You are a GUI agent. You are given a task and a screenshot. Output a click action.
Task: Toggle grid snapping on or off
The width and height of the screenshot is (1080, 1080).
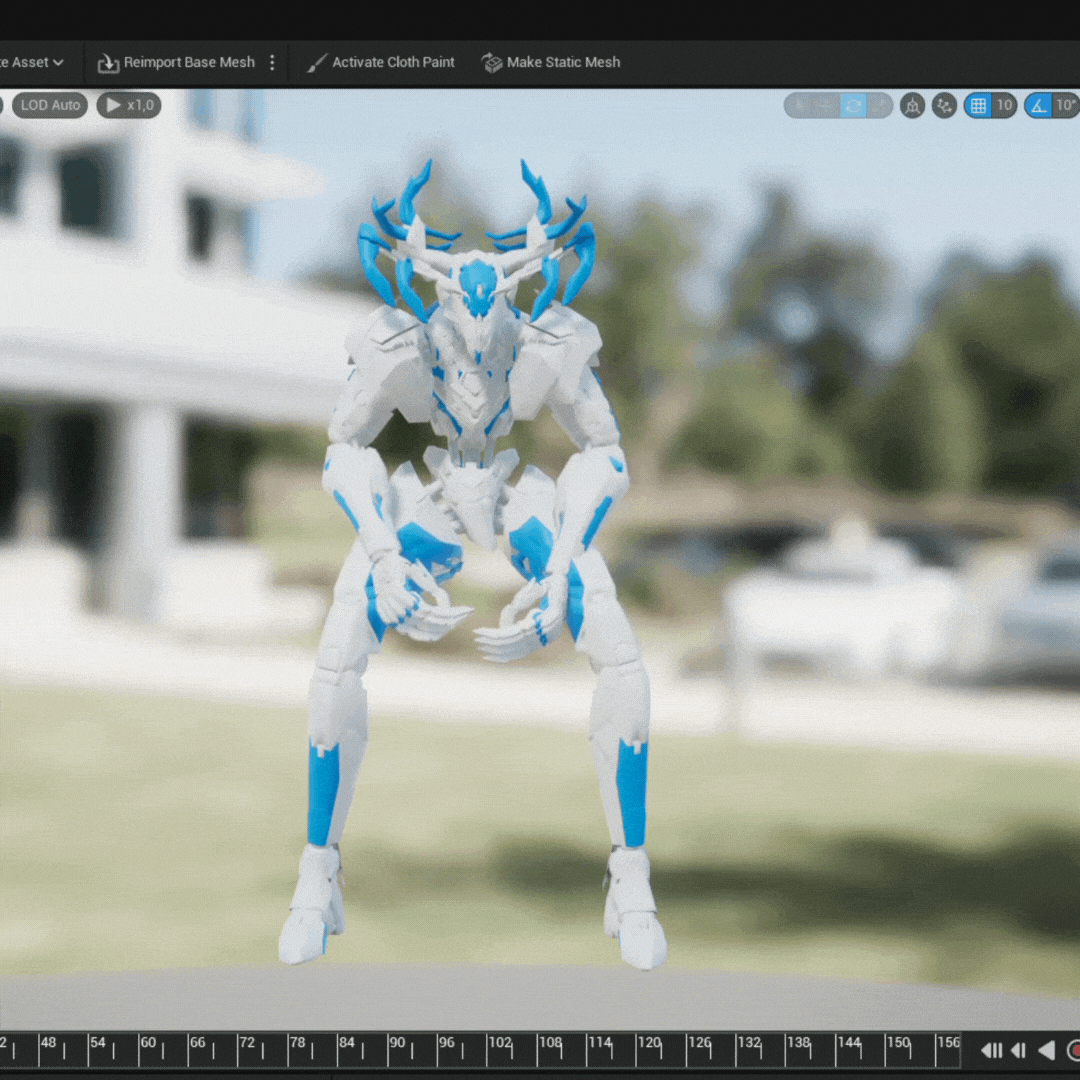978,105
